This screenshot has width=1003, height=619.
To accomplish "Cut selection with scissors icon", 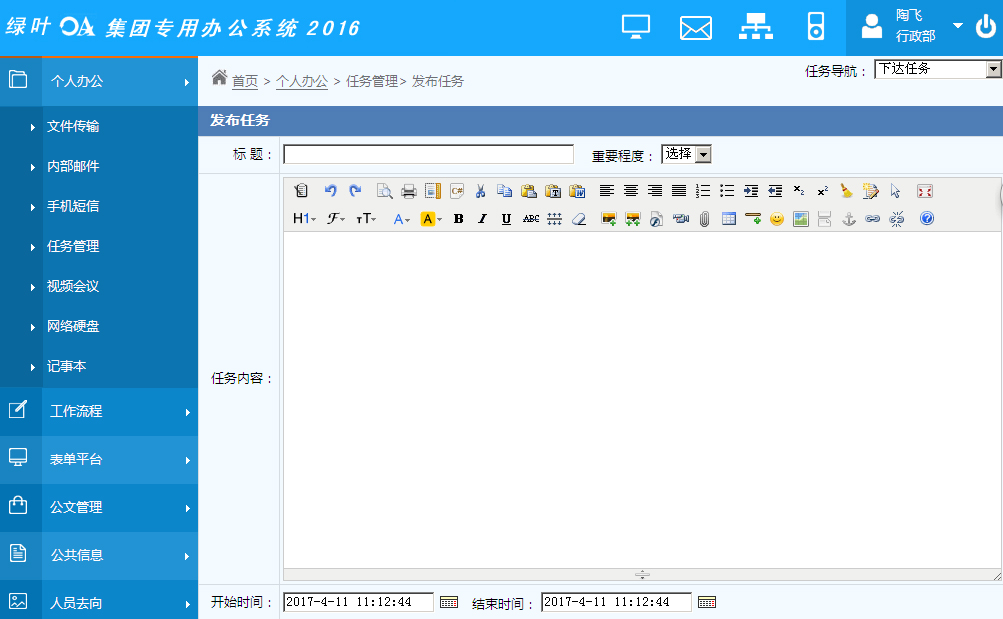I will pyautogui.click(x=480, y=191).
